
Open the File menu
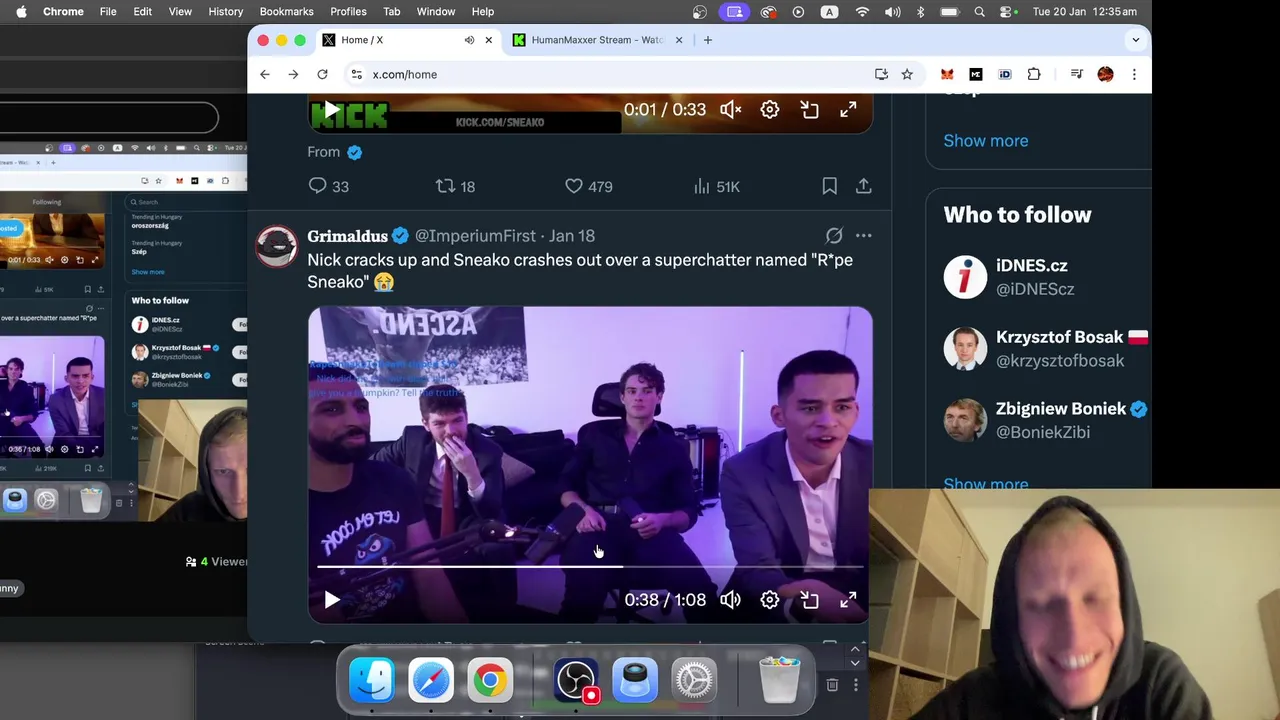pos(108,11)
